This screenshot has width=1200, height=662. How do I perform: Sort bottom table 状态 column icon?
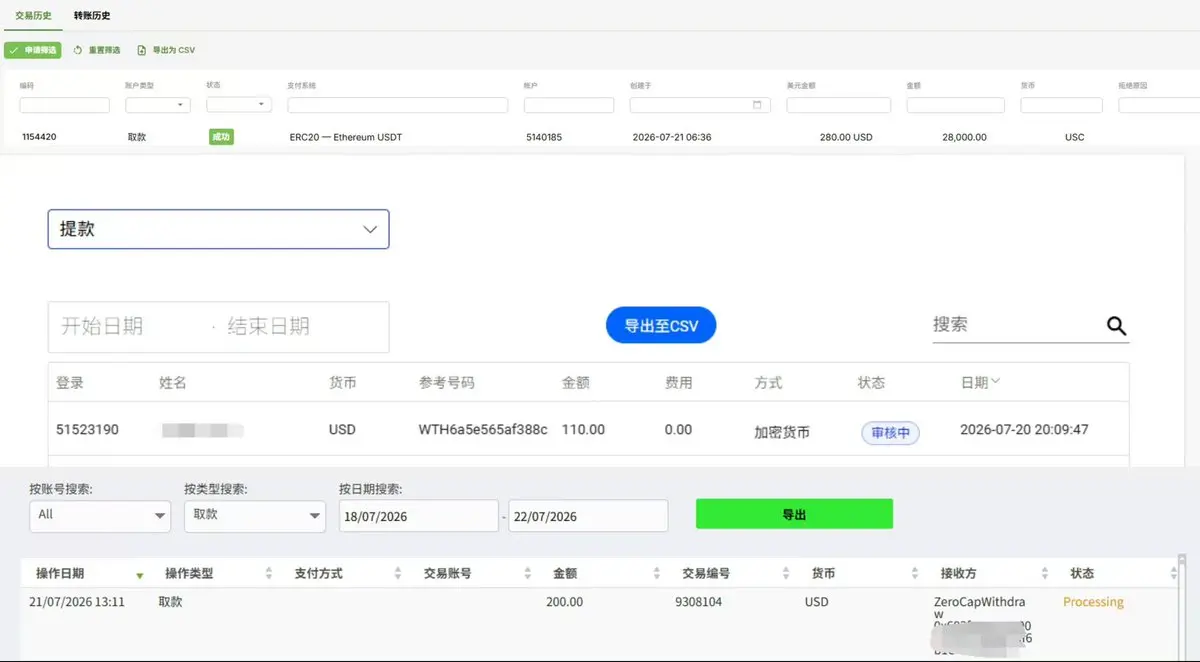(x=1174, y=574)
